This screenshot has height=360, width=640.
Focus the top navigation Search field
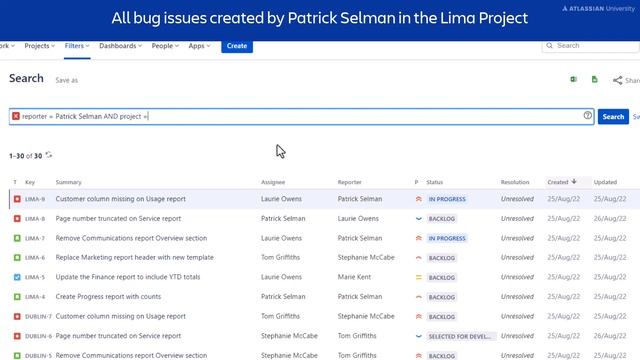pos(591,46)
